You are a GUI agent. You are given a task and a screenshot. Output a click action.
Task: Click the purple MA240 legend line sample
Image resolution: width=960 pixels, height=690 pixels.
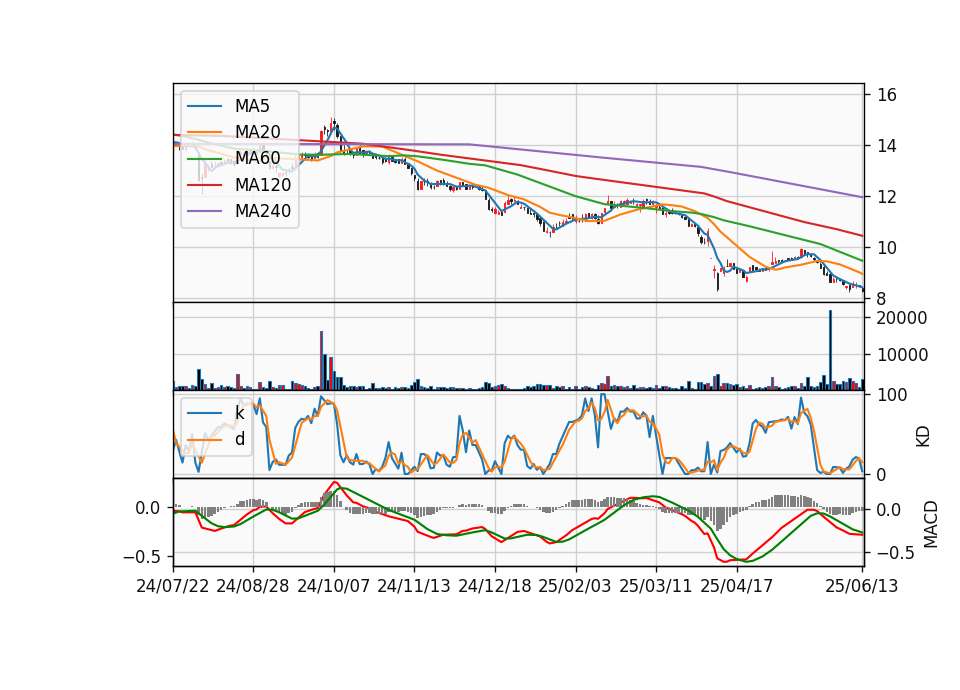204,211
